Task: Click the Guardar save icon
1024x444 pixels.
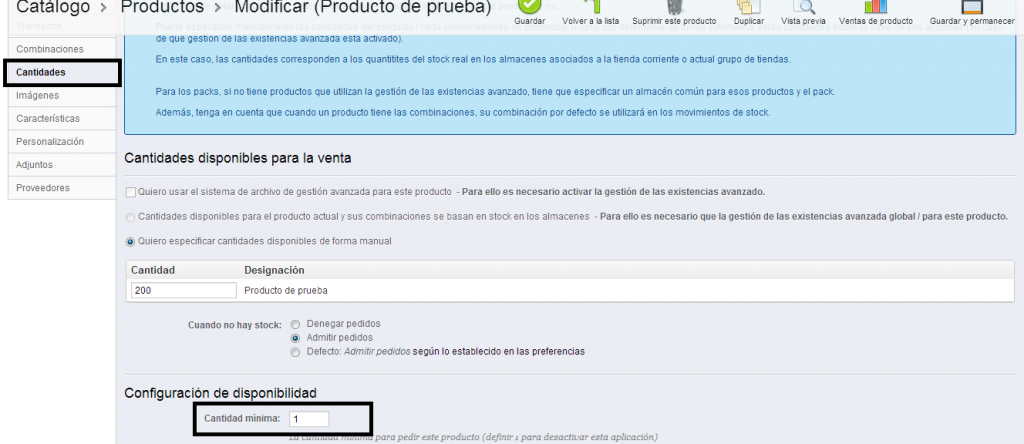Action: point(529,7)
